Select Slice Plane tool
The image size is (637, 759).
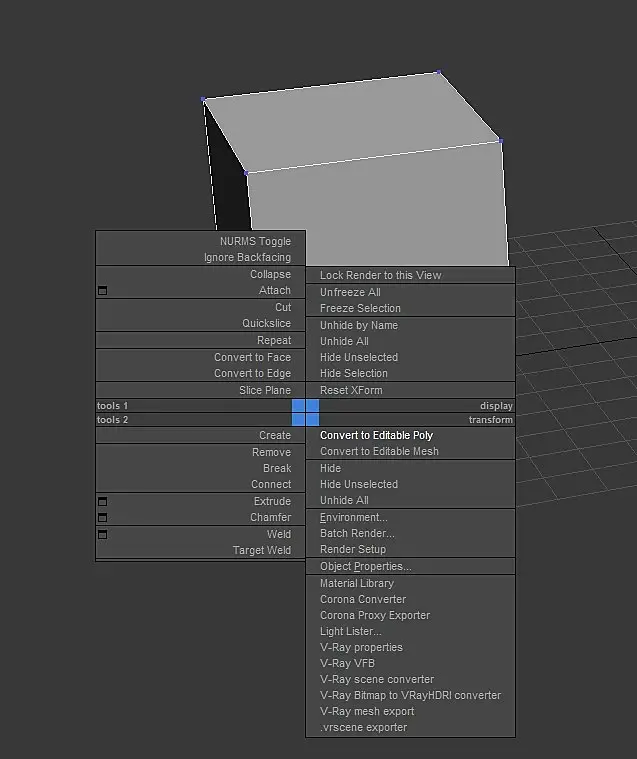pos(265,390)
